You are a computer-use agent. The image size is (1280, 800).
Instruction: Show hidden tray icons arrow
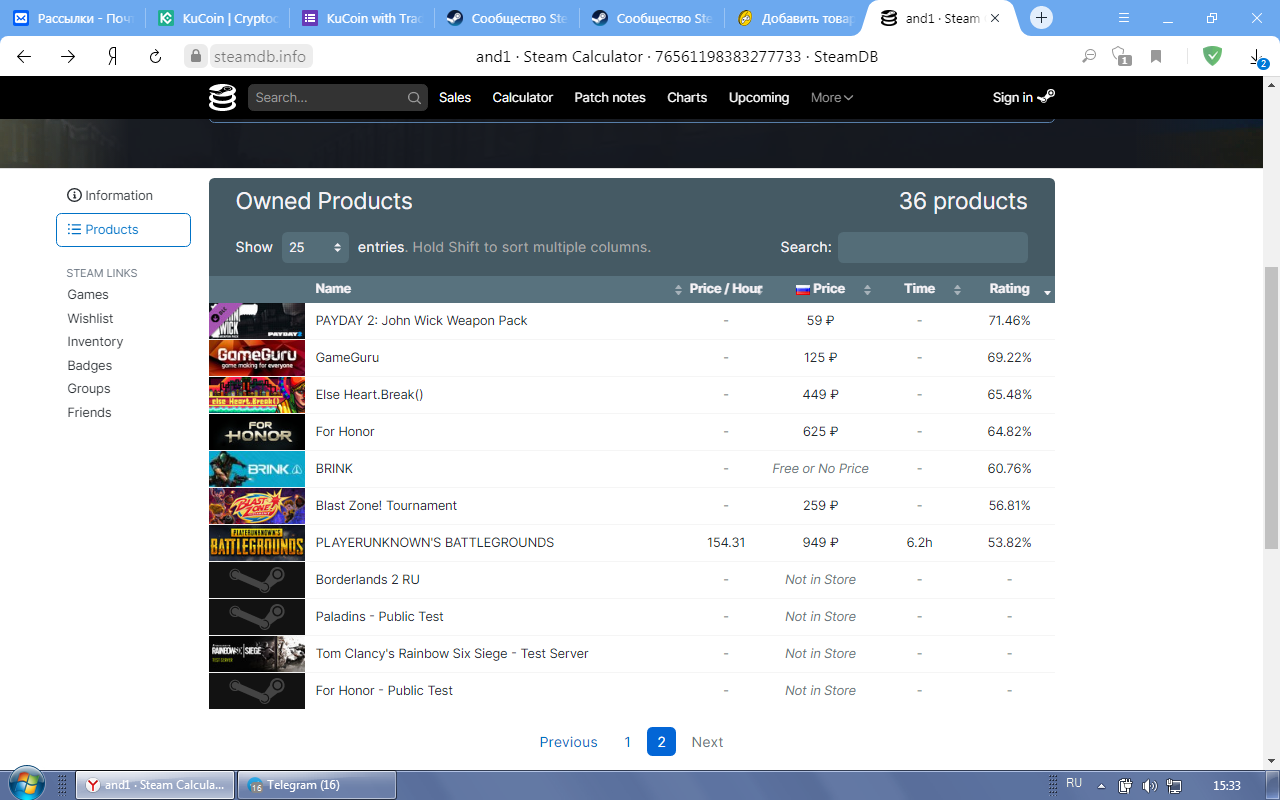(1101, 786)
